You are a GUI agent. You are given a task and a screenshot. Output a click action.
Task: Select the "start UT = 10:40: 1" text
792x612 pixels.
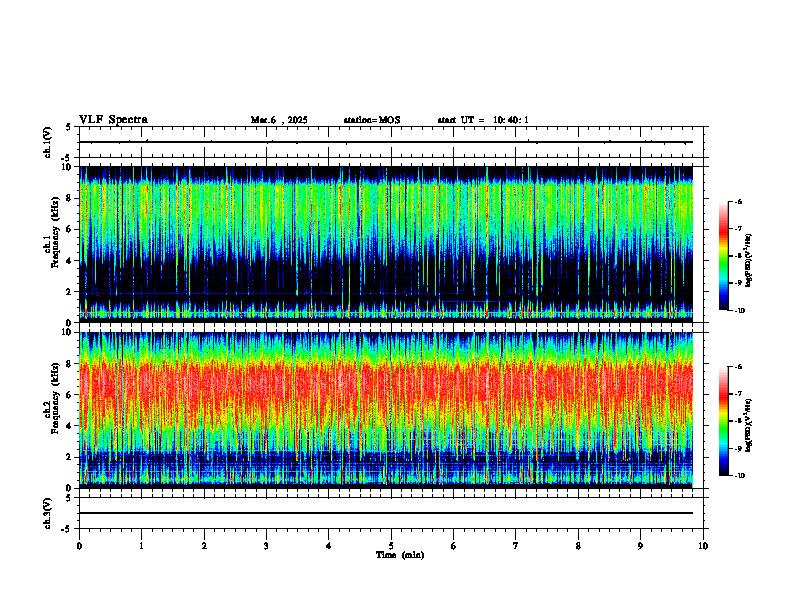click(483, 120)
